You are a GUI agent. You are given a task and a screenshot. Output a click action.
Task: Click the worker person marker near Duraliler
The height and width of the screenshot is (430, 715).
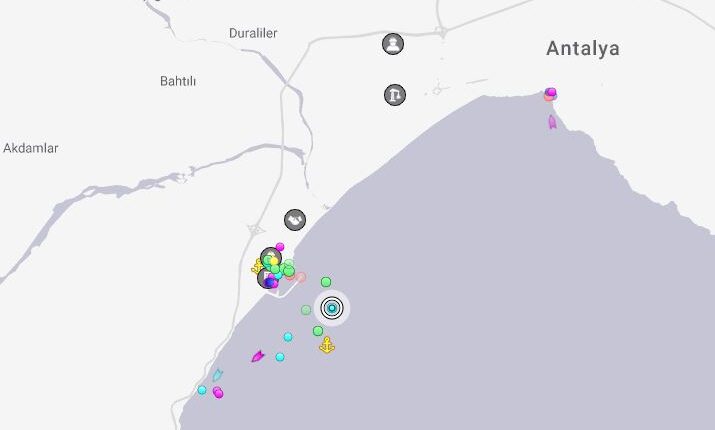click(x=393, y=44)
